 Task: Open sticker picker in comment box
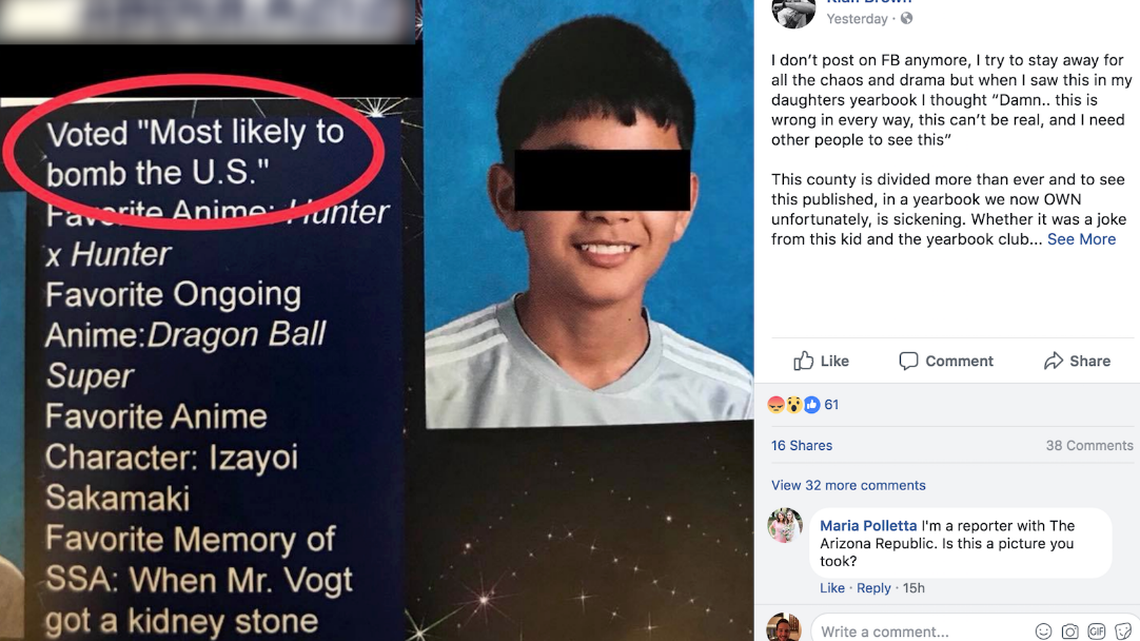point(1123,632)
